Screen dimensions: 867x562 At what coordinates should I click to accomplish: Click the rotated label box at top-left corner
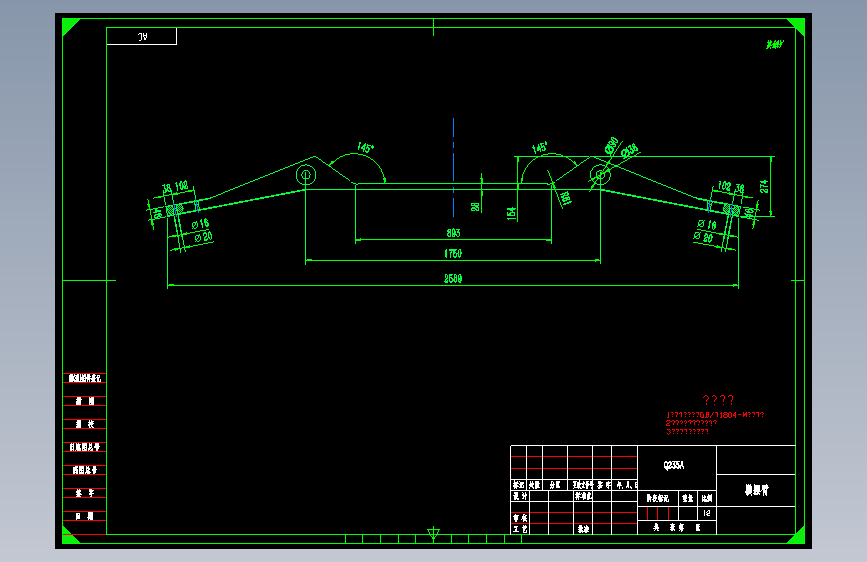[142, 36]
